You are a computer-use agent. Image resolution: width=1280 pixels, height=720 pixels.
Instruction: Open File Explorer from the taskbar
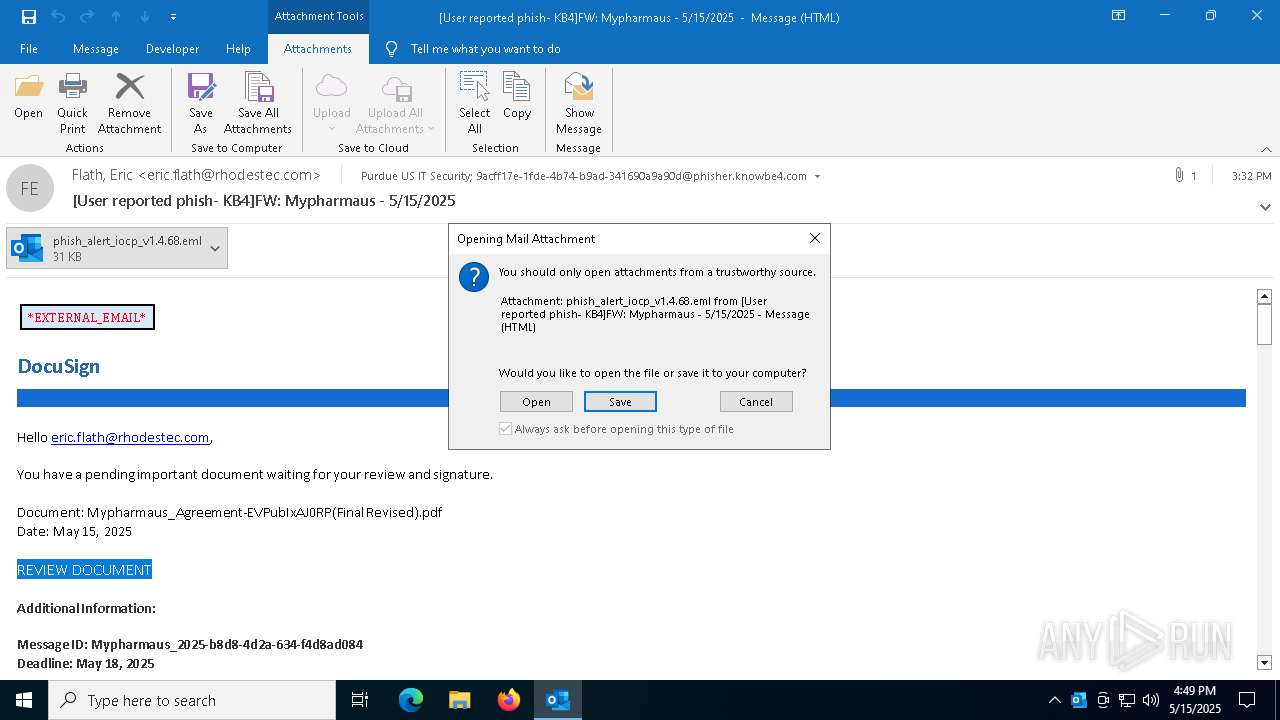(460, 700)
